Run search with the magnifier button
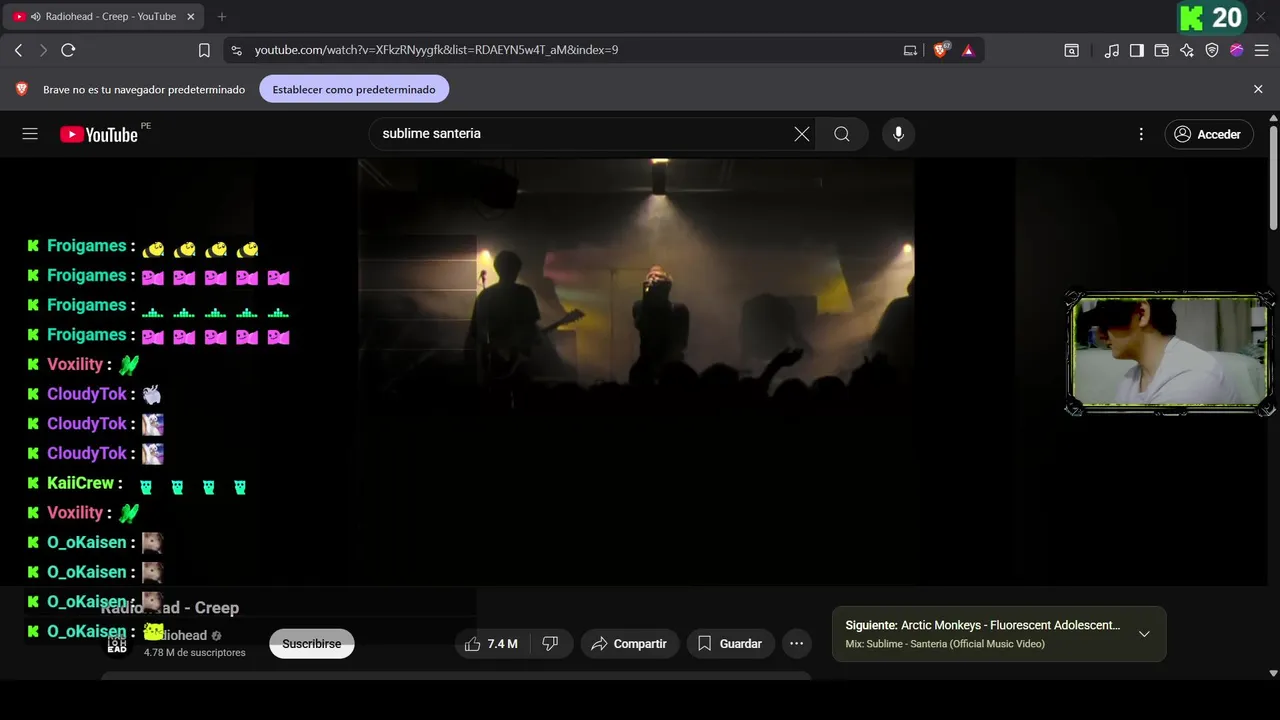1280x720 pixels. [x=842, y=134]
